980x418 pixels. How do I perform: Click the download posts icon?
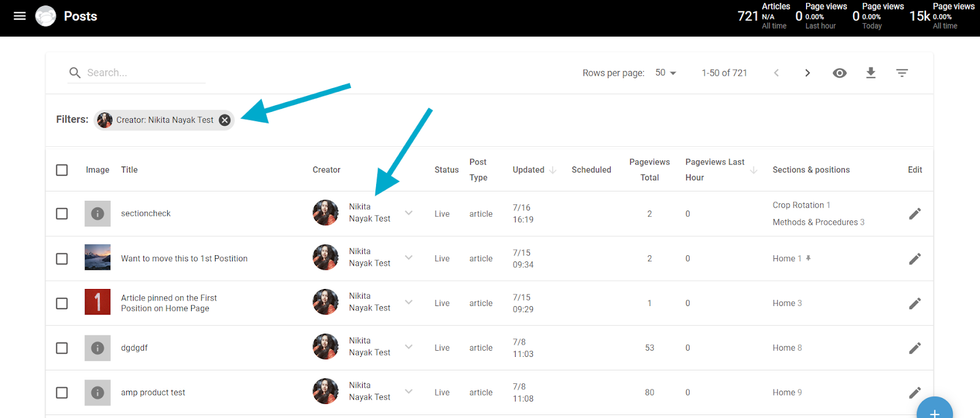tap(871, 73)
